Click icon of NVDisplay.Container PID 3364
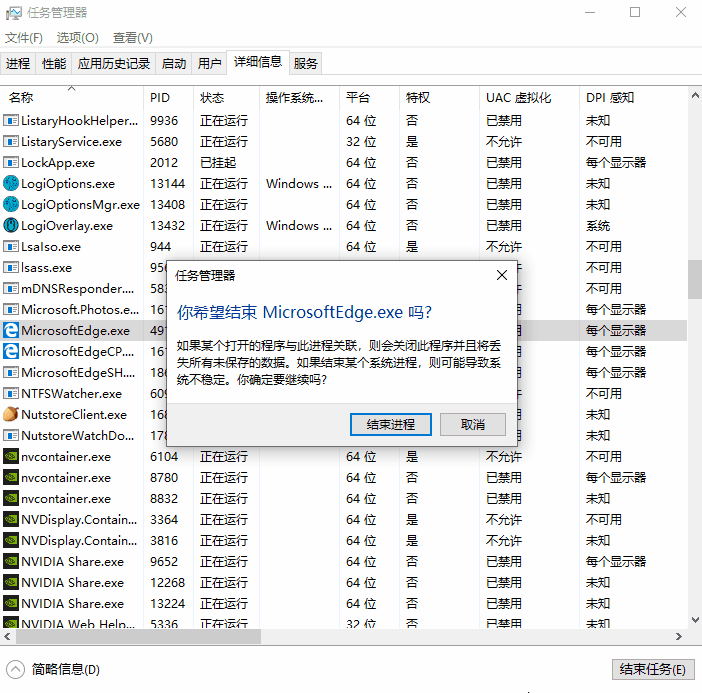The height and width of the screenshot is (693, 702). tap(11, 519)
